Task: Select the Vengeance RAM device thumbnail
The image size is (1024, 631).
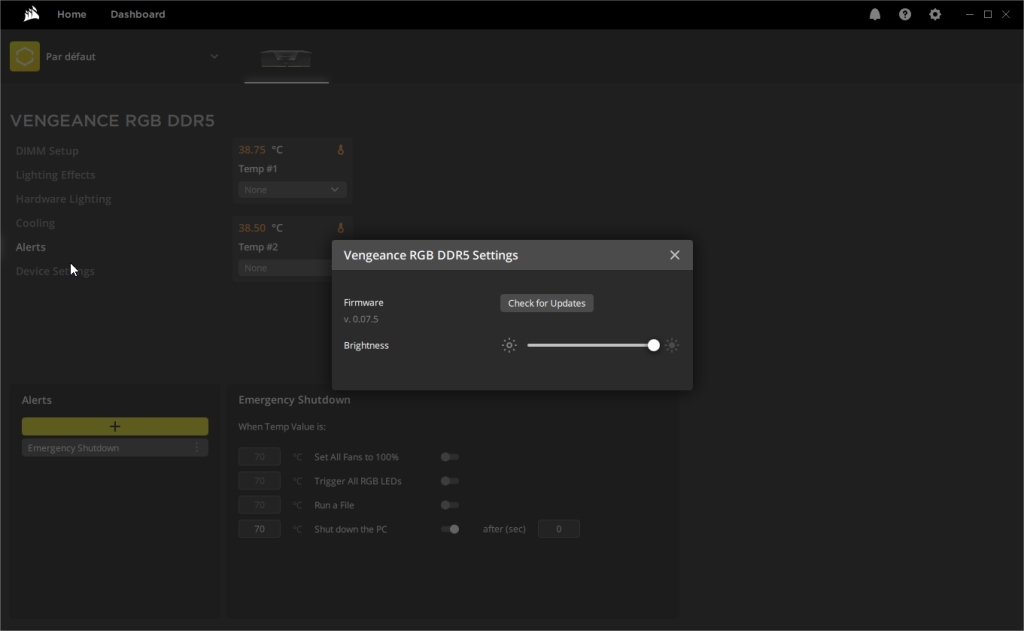Action: point(286,58)
